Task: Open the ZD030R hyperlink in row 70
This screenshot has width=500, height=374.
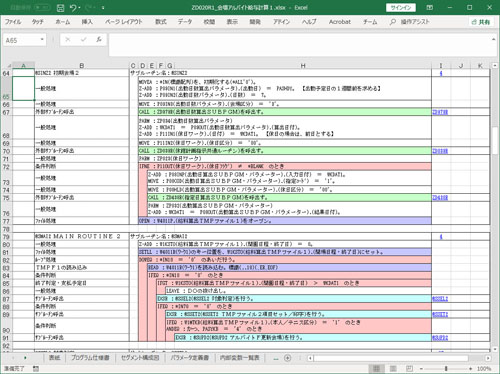Action: tap(440, 151)
